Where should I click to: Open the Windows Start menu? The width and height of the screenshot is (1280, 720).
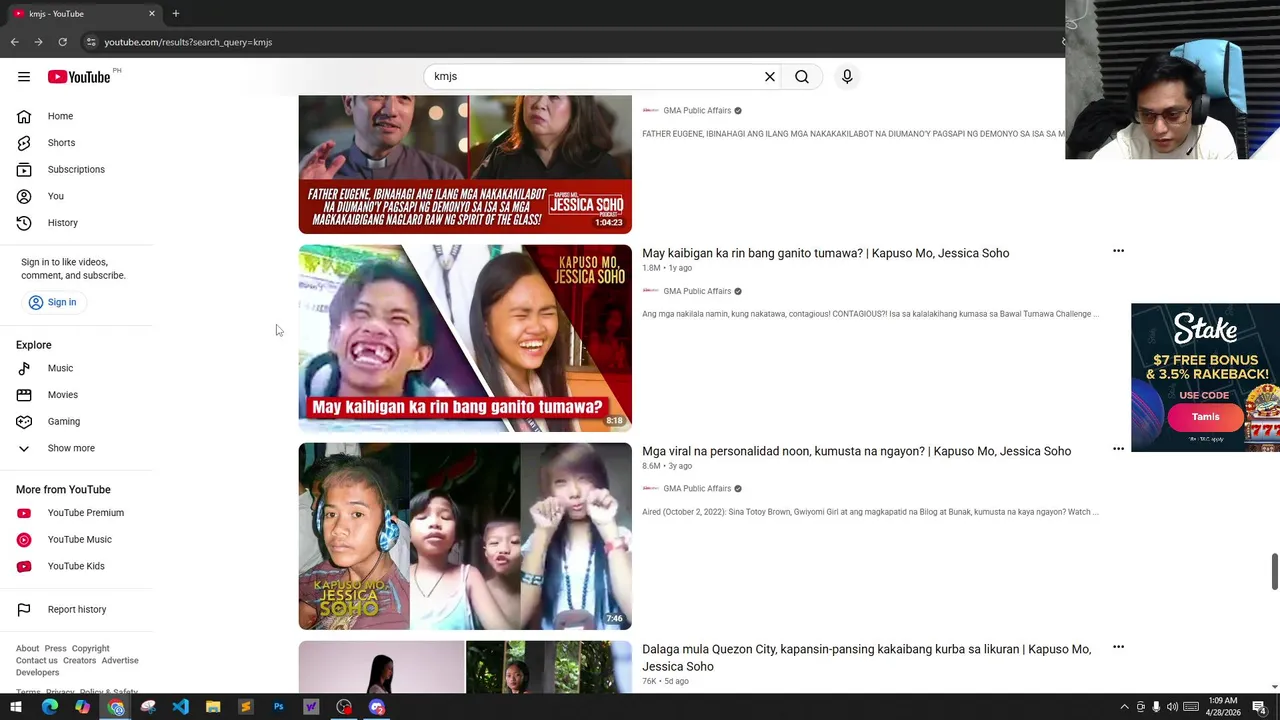[16, 708]
